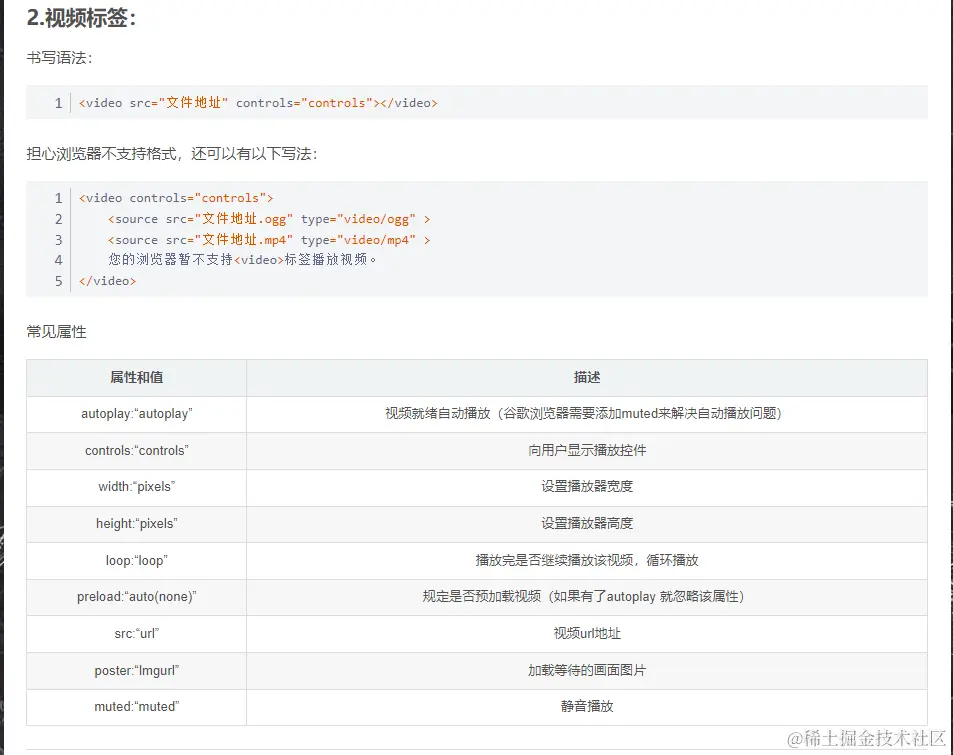Screen dimensions: 953x755
Task: Click the code line with controls="controls"></video>
Action: click(x=258, y=103)
